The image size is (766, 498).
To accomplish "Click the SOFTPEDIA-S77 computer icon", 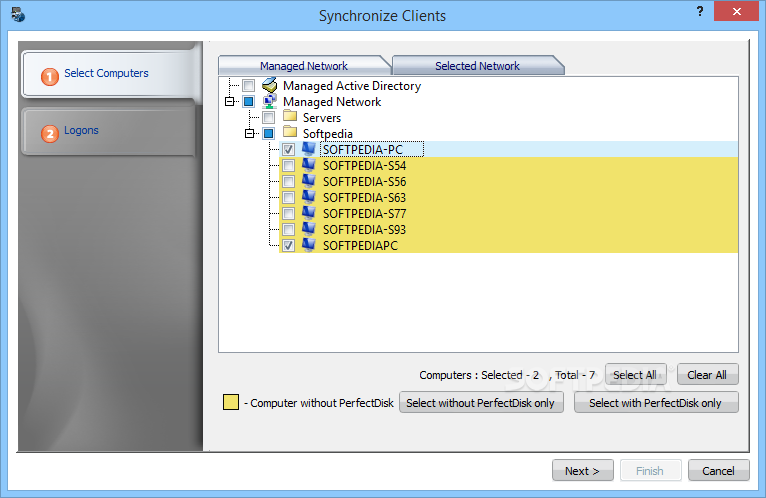I will (x=309, y=213).
